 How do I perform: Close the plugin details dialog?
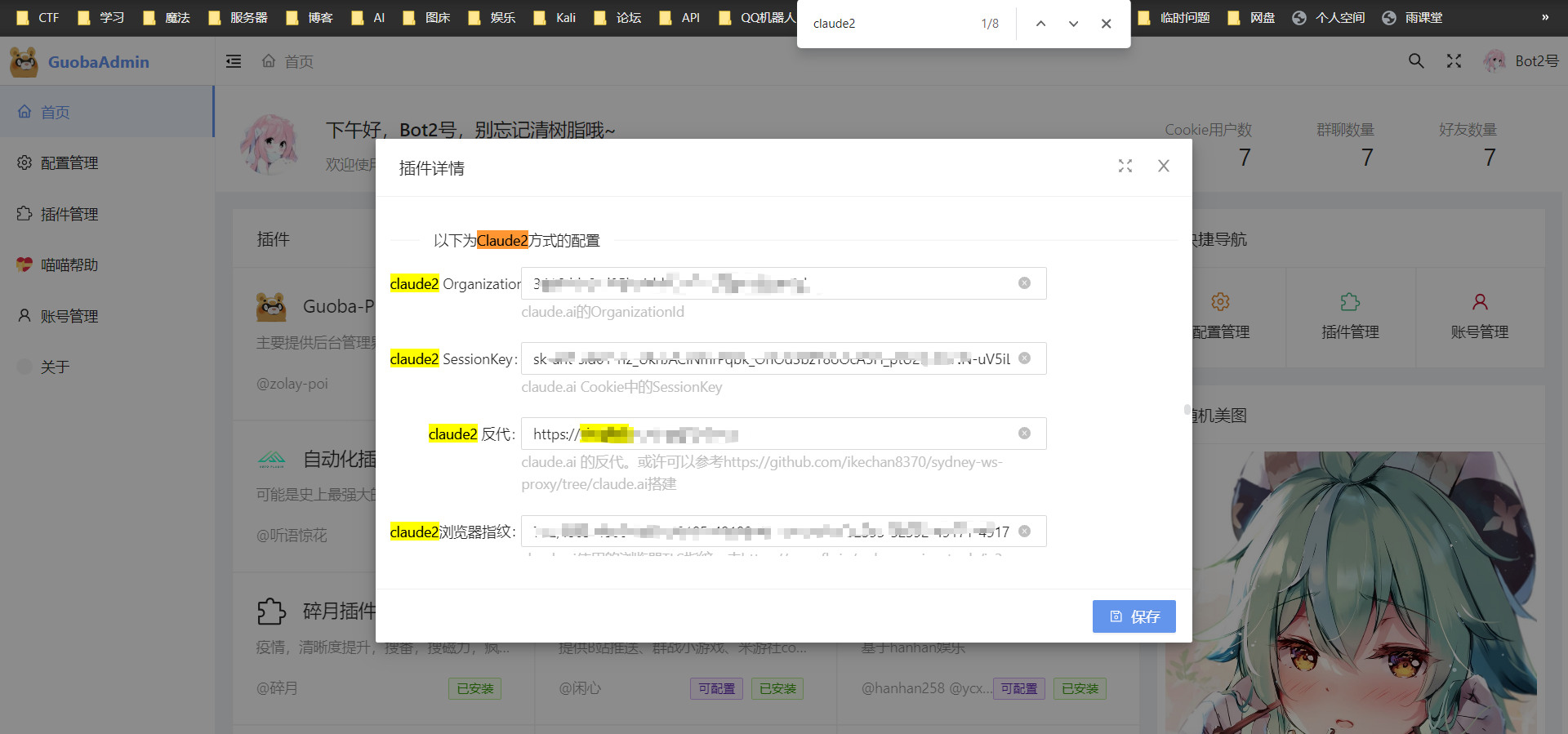point(1164,167)
